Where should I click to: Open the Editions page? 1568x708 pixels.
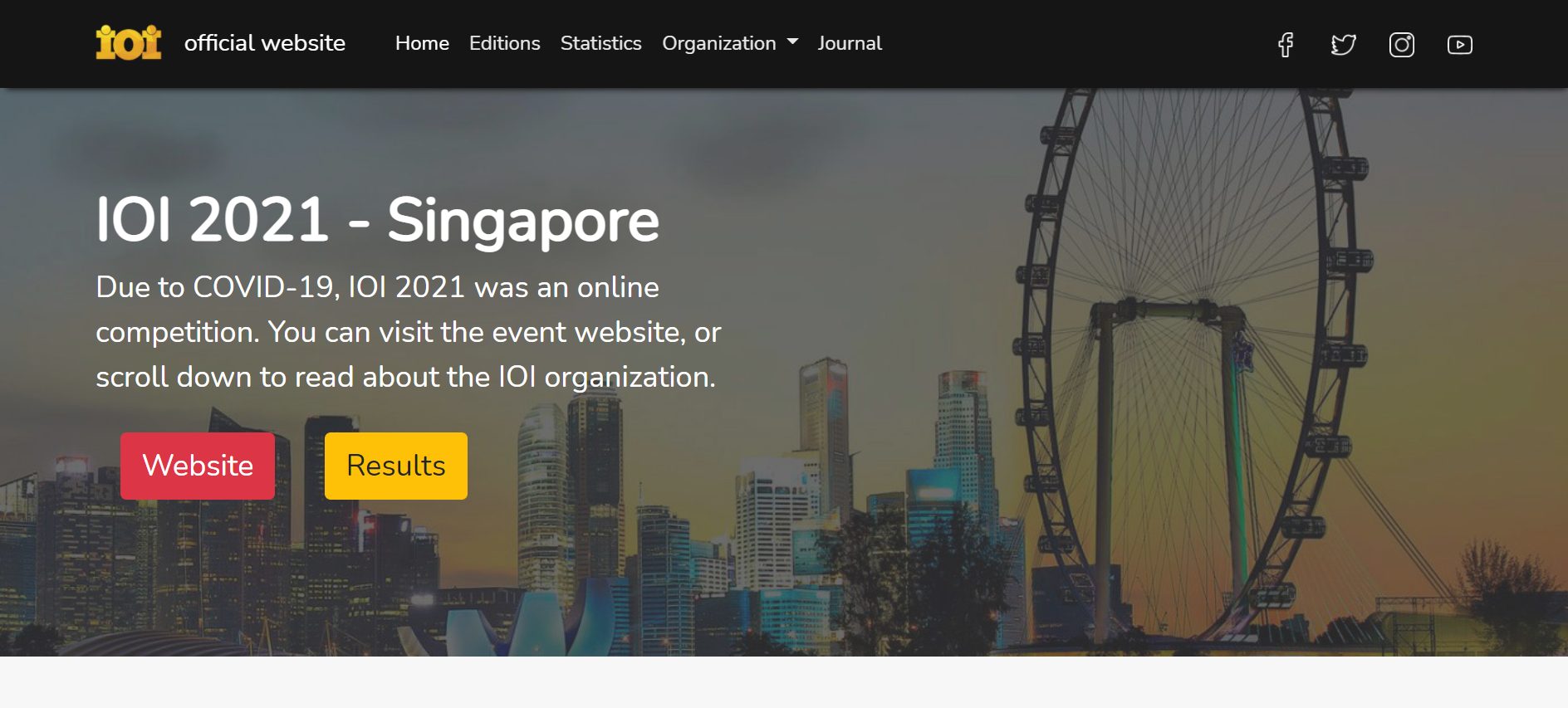[x=504, y=43]
